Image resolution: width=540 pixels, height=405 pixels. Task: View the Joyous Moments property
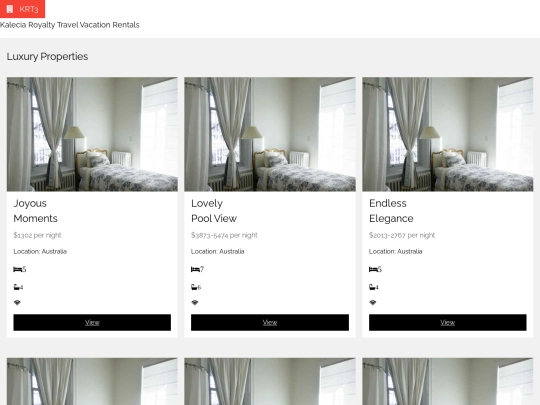point(92,322)
